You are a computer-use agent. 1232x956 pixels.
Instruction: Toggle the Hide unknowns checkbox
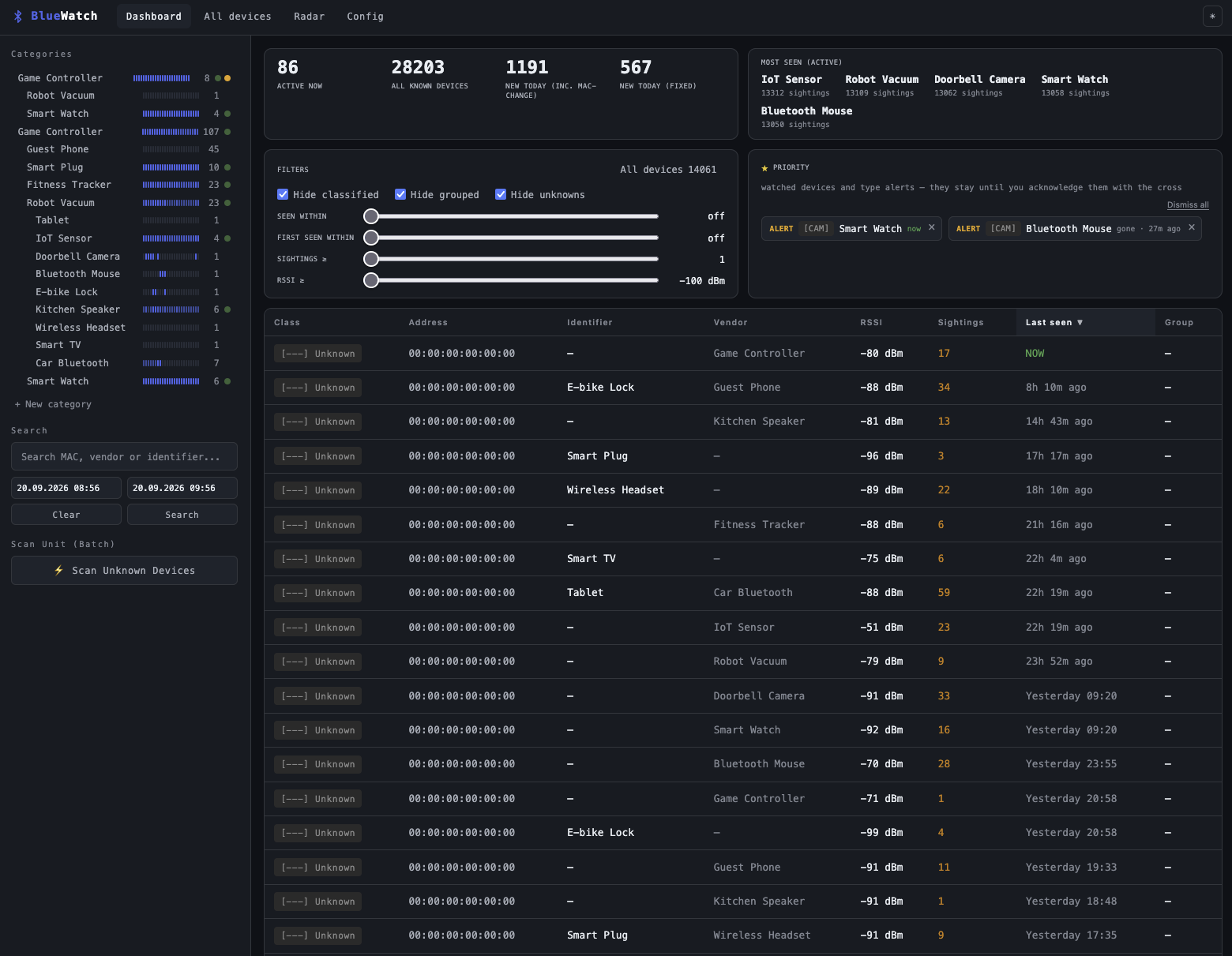(x=501, y=194)
